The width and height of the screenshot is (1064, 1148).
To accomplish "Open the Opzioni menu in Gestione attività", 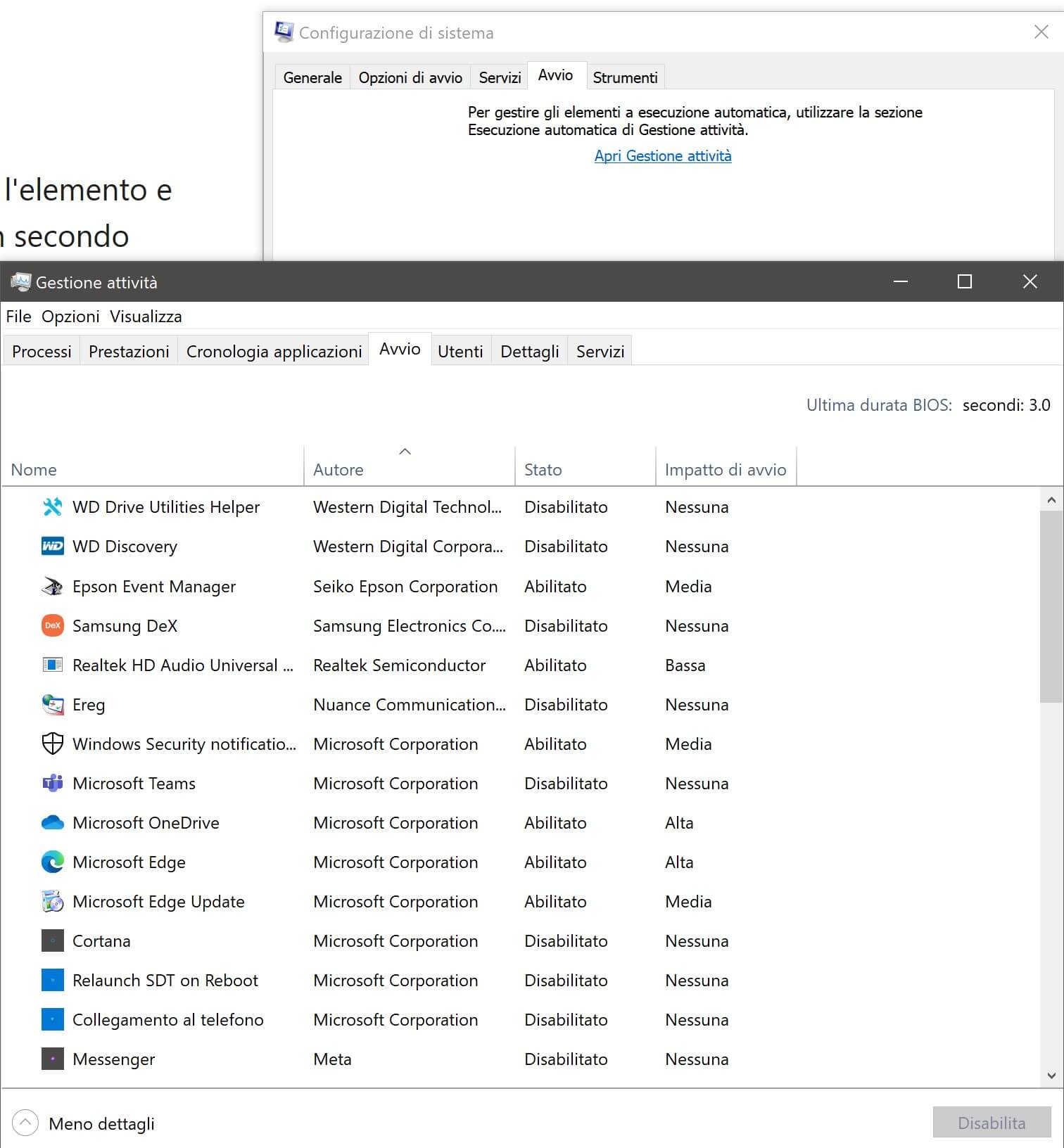I will (x=70, y=317).
